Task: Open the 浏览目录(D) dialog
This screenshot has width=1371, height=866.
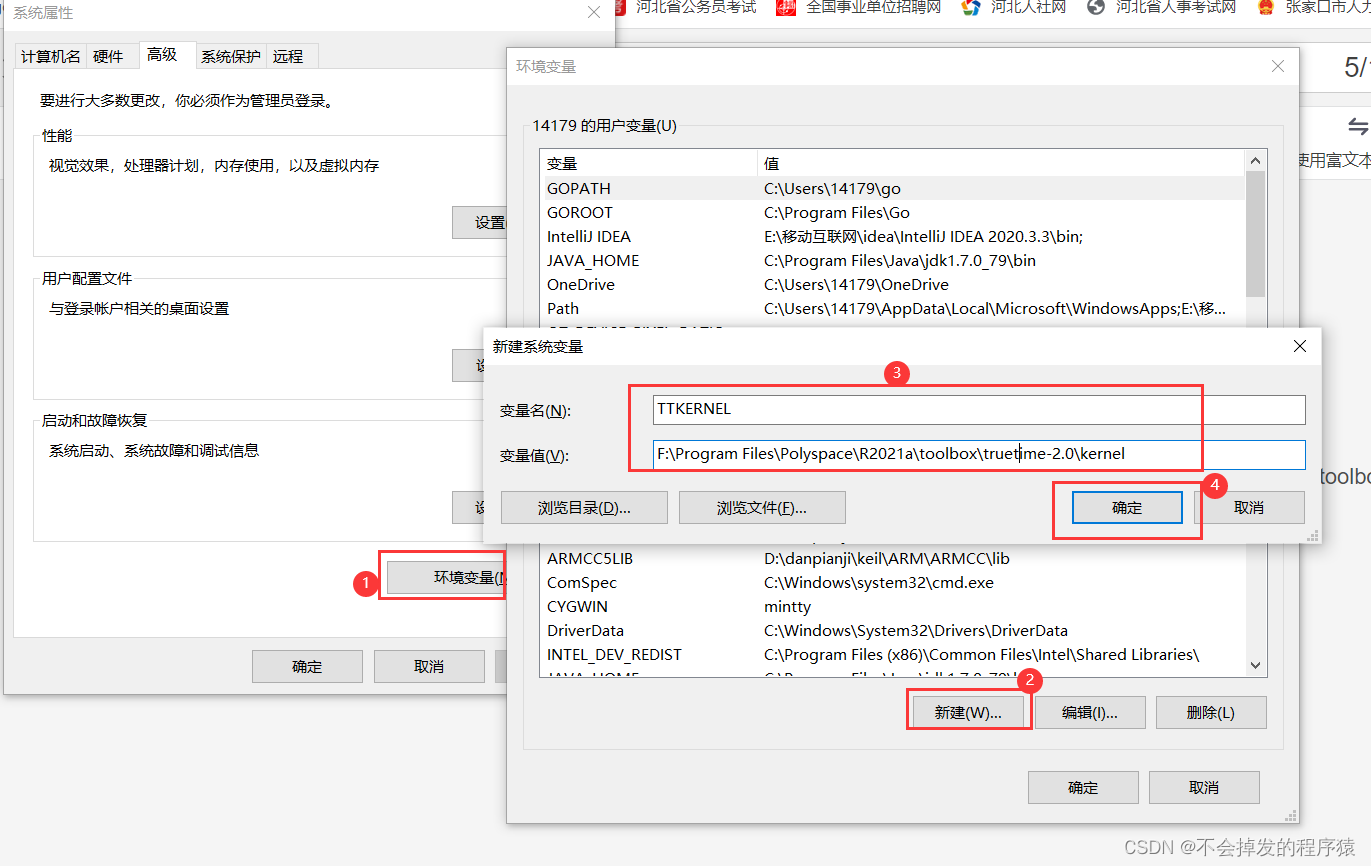Action: tap(584, 507)
